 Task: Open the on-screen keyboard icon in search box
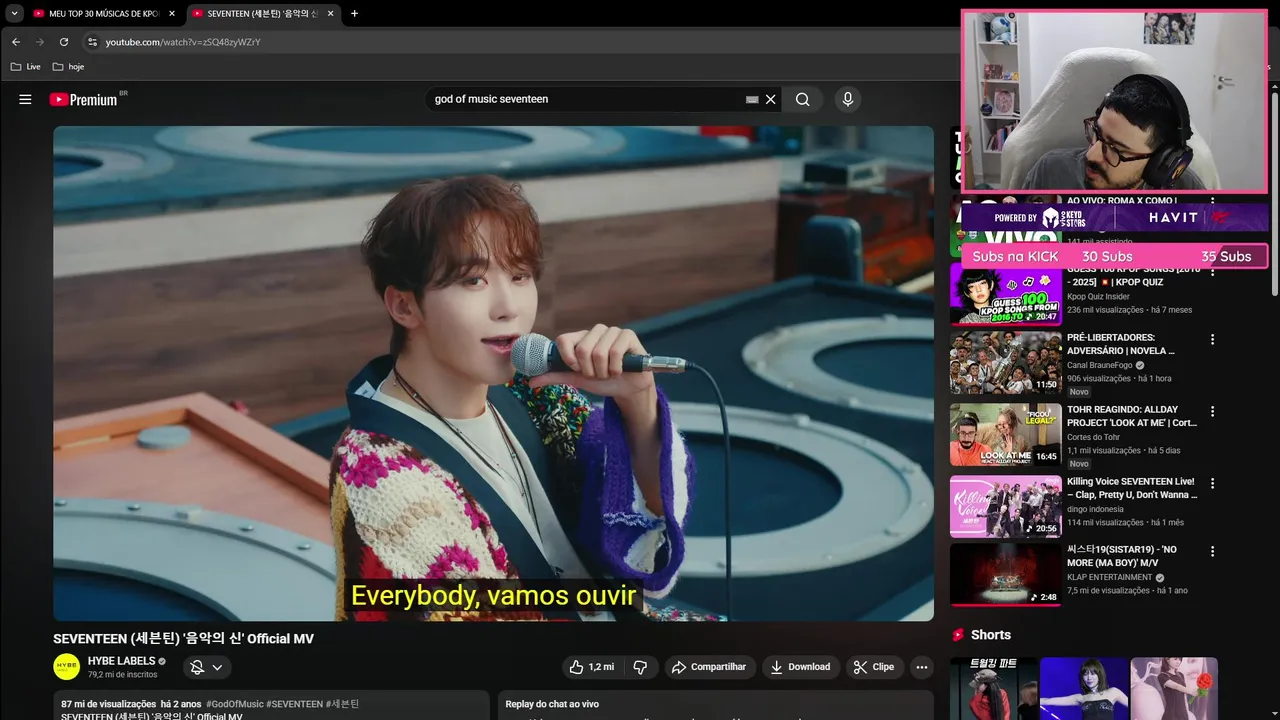(752, 99)
